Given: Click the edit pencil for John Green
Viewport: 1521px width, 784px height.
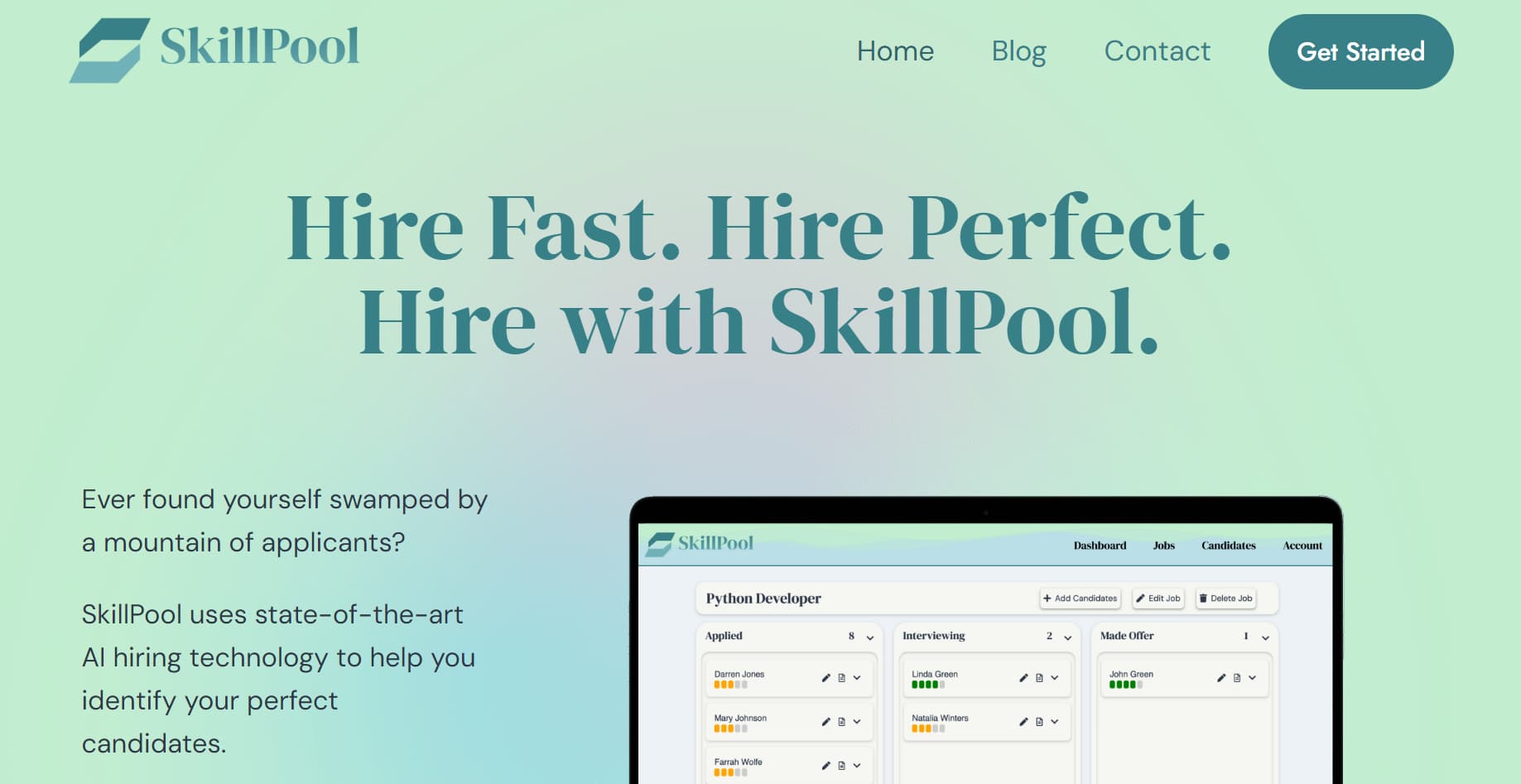Looking at the screenshot, I should 1221,678.
